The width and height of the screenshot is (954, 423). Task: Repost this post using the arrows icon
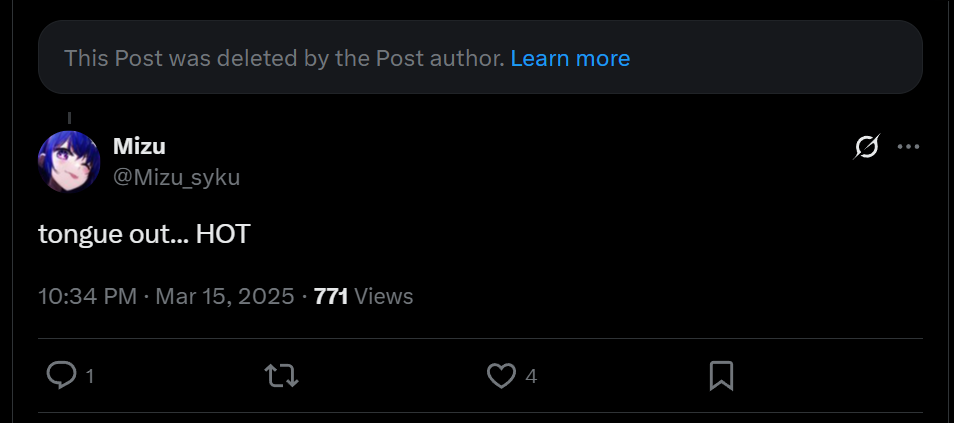point(281,376)
